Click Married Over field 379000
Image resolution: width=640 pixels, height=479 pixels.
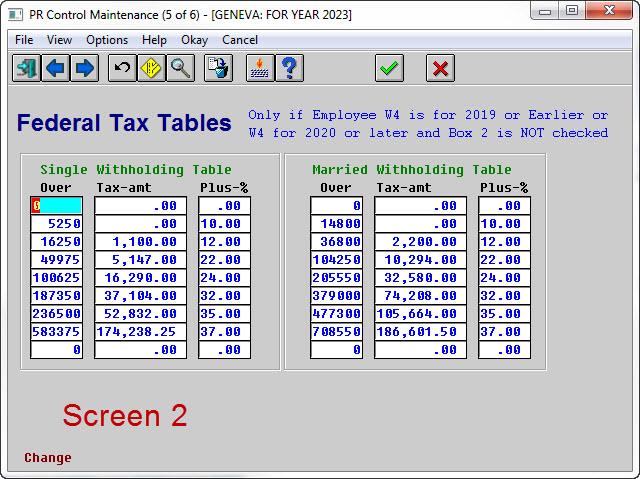[336, 295]
